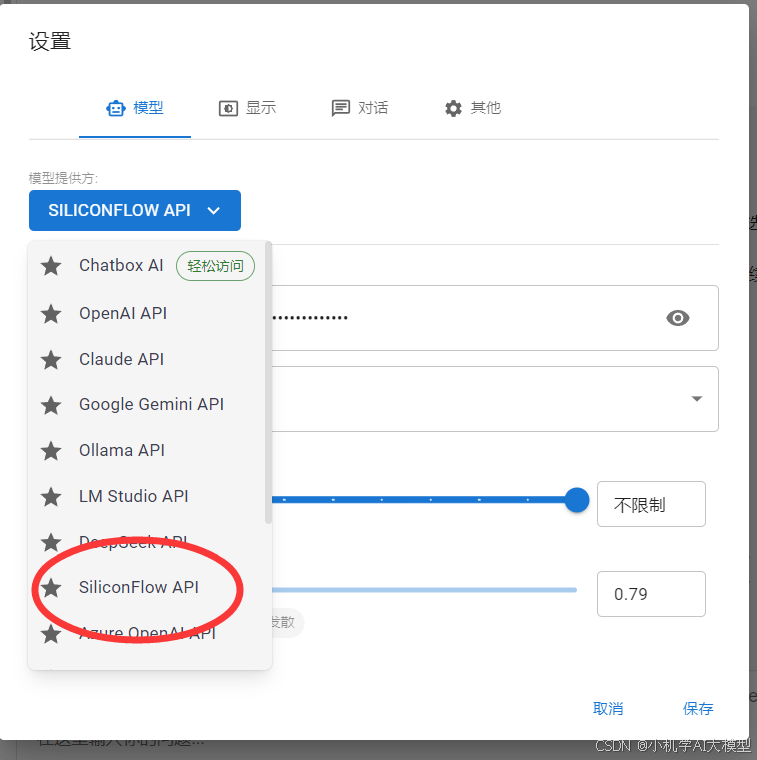Click the star icon beside SiliconFlow API
The image size is (757, 760).
coord(51,588)
